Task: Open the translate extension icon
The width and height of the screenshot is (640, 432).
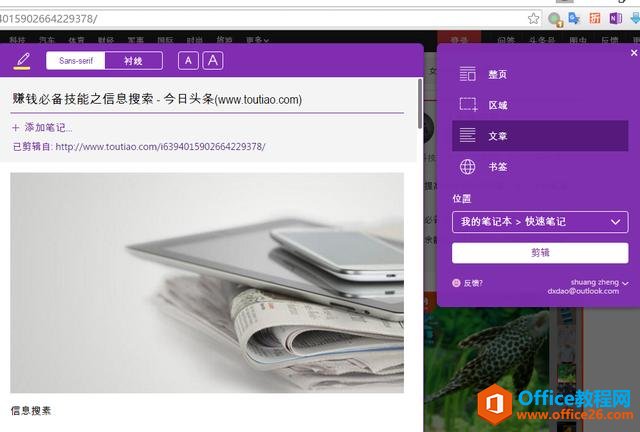Action: pyautogui.click(x=574, y=18)
